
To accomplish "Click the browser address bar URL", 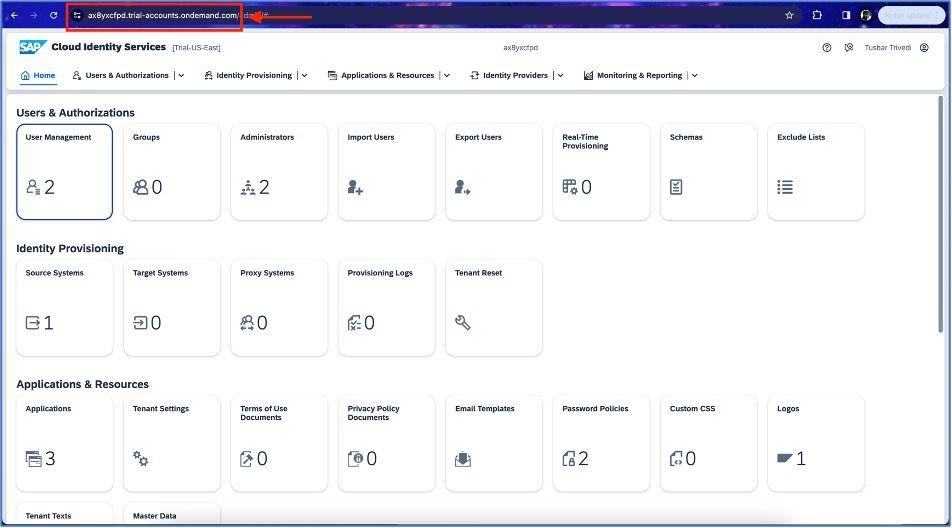I will pyautogui.click(x=163, y=15).
